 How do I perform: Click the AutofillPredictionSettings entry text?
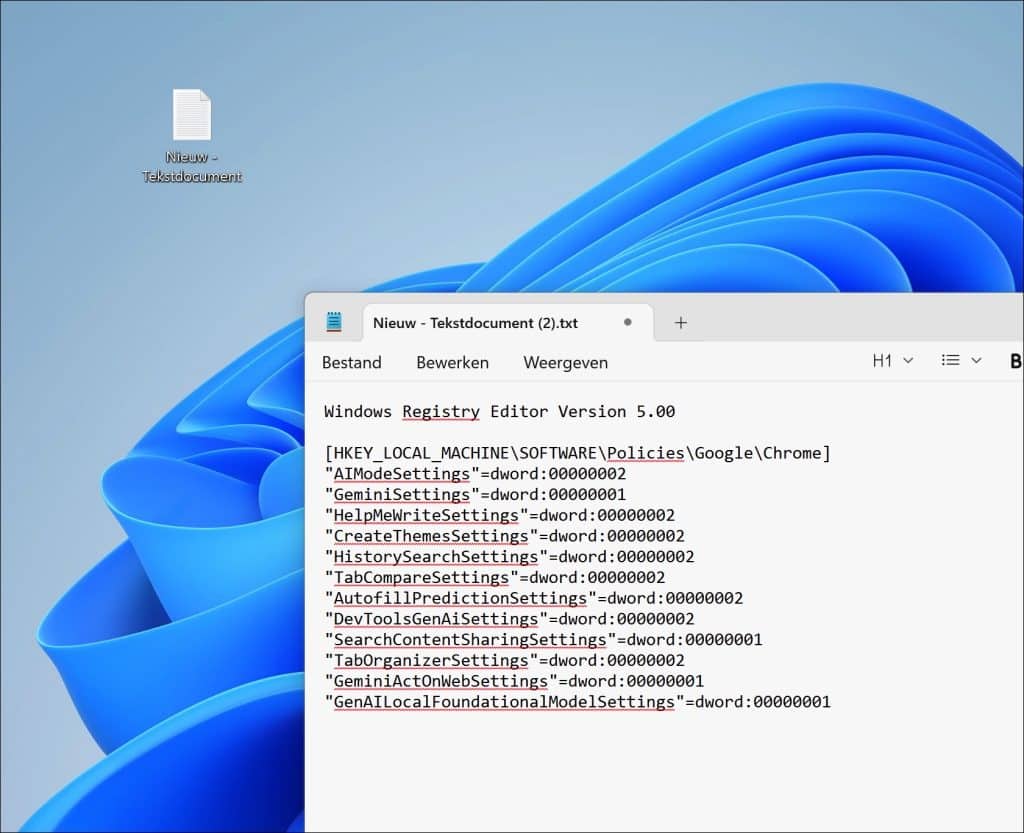point(460,598)
